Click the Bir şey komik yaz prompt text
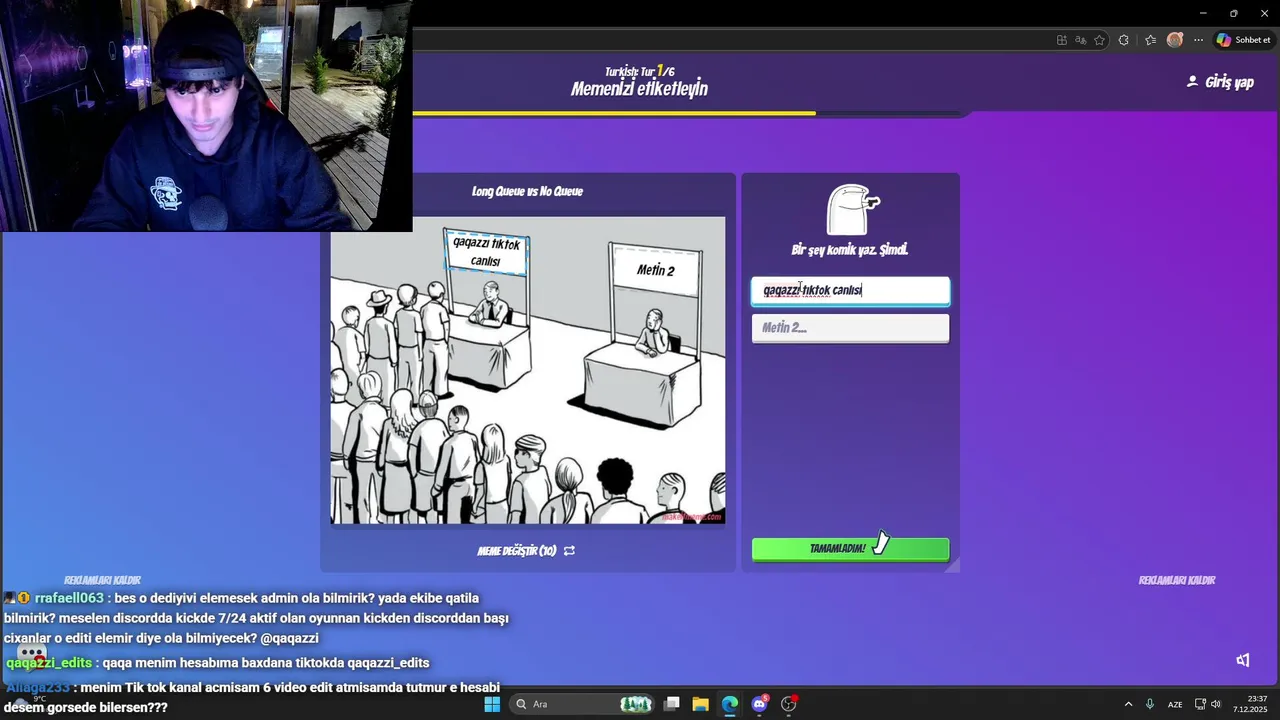Screen dimensions: 1280x720 (850, 250)
